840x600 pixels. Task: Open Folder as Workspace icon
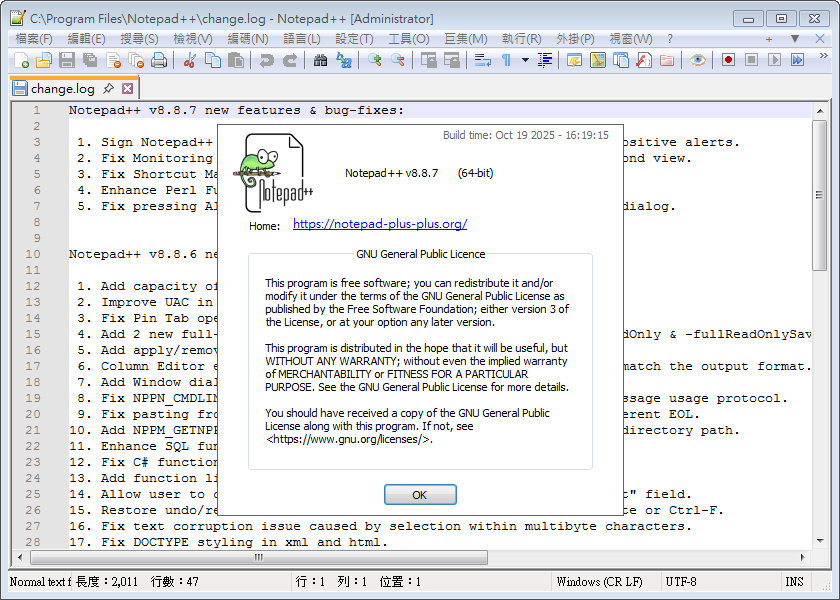(667, 60)
